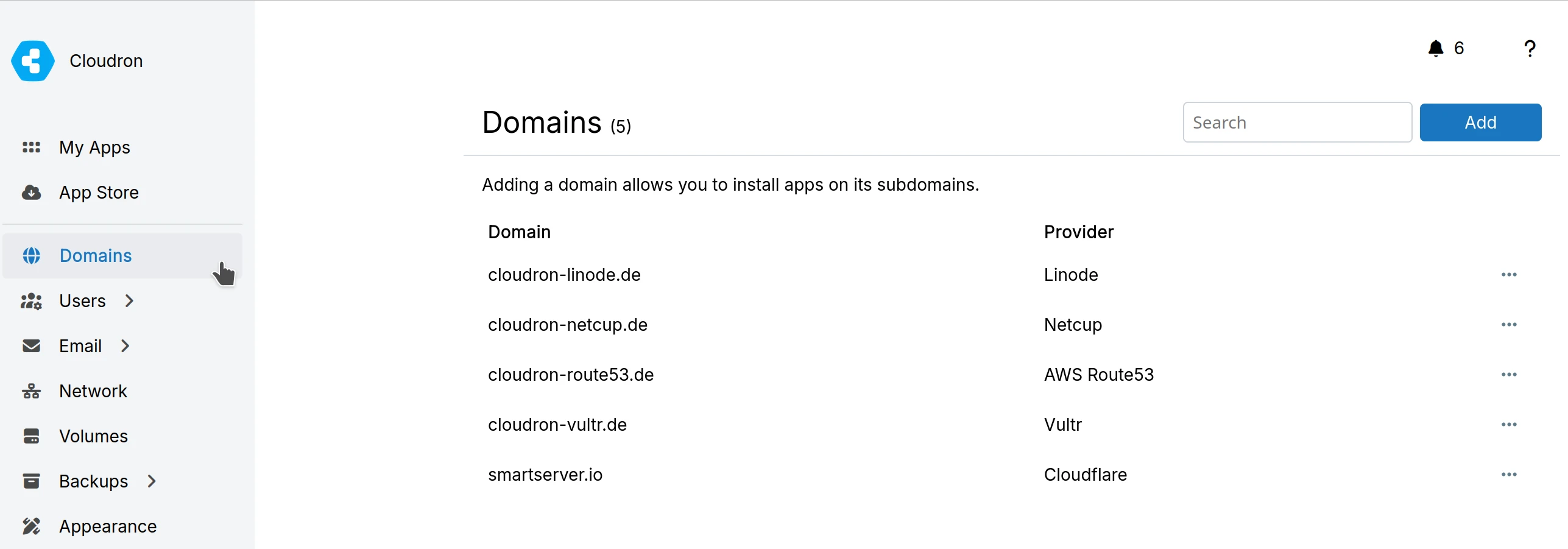The image size is (1568, 549).
Task: Click the Cloudron logo
Action: coord(32,60)
